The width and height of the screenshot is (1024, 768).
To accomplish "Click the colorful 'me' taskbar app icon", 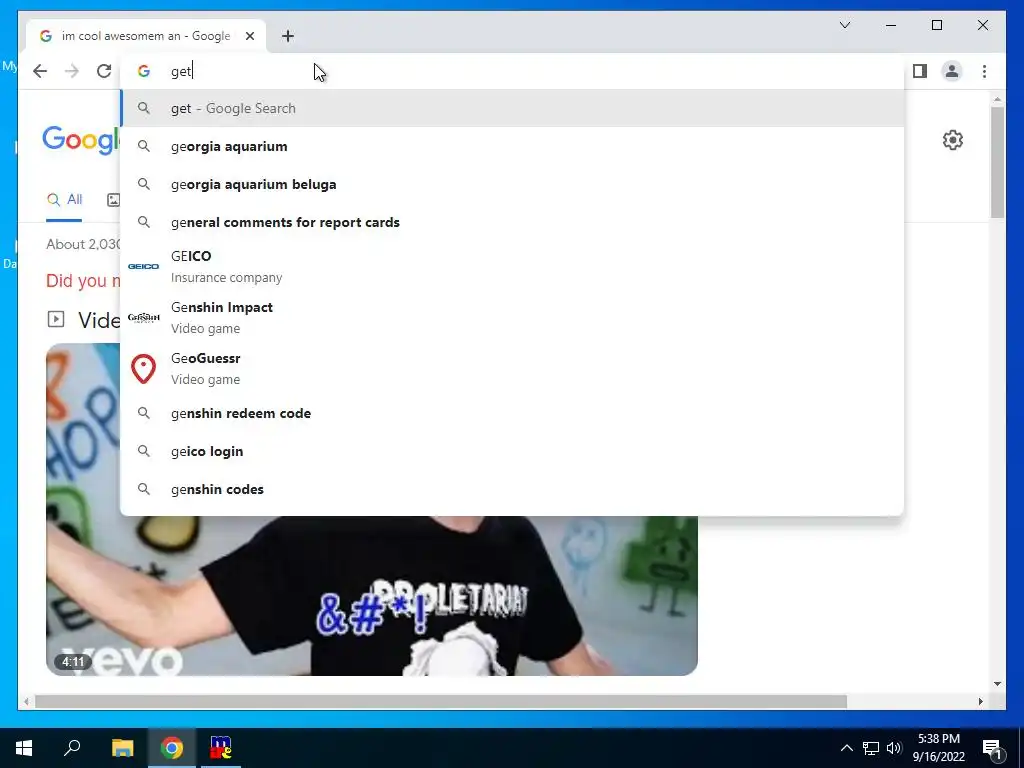I will coord(221,748).
